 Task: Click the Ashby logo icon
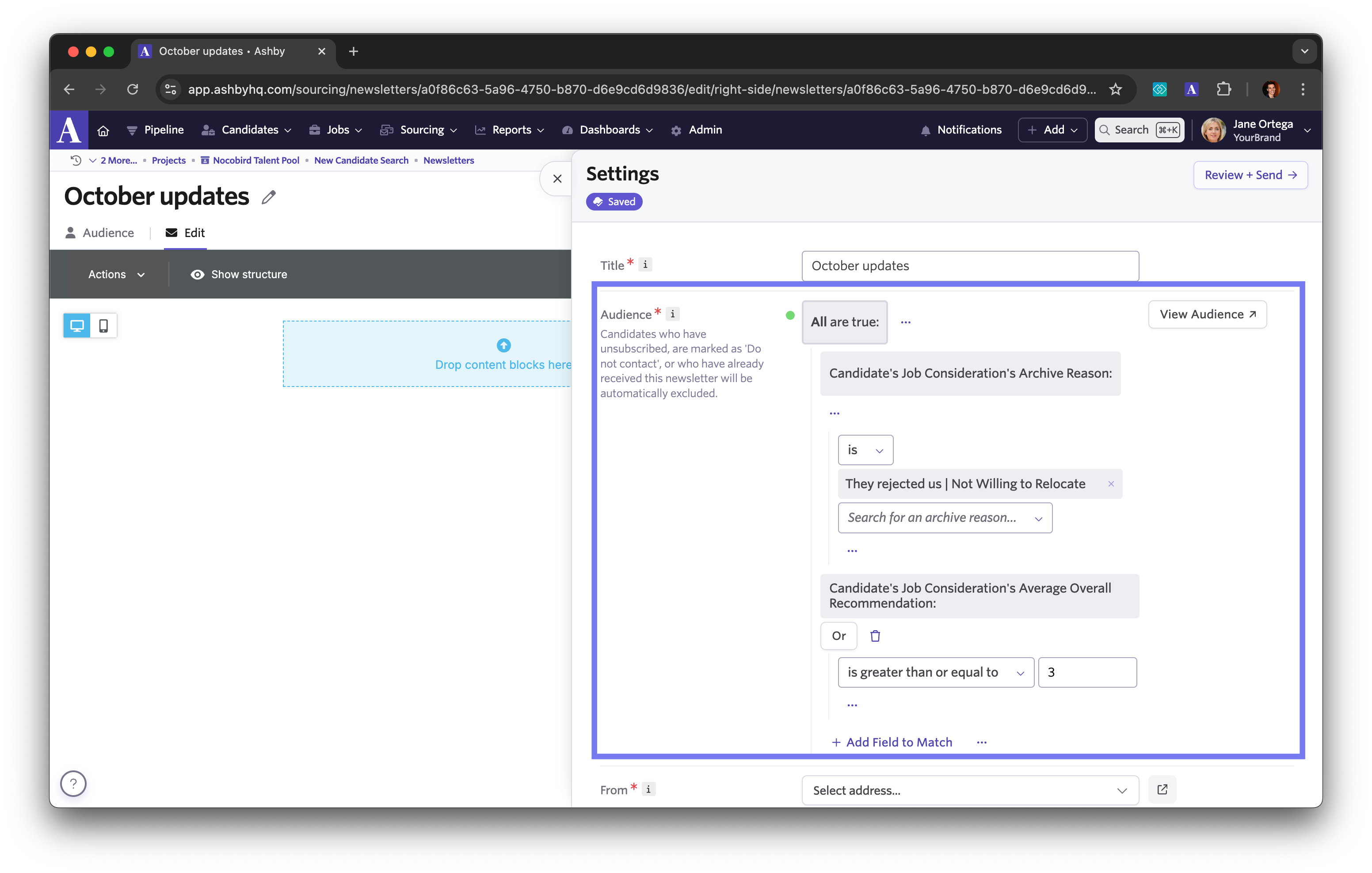click(x=69, y=130)
